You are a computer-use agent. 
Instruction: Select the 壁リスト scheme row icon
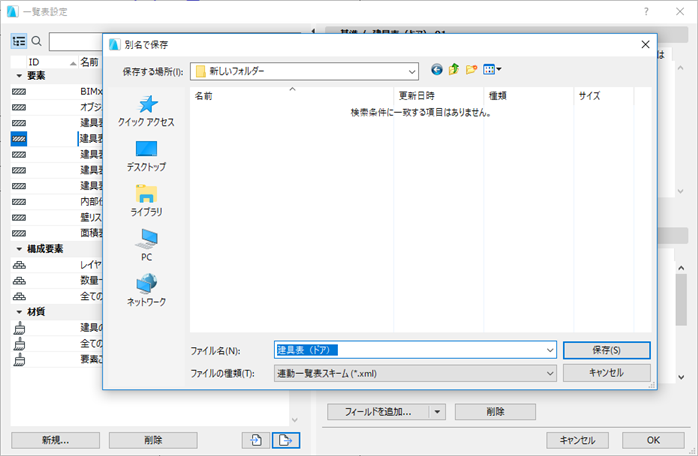(x=19, y=218)
